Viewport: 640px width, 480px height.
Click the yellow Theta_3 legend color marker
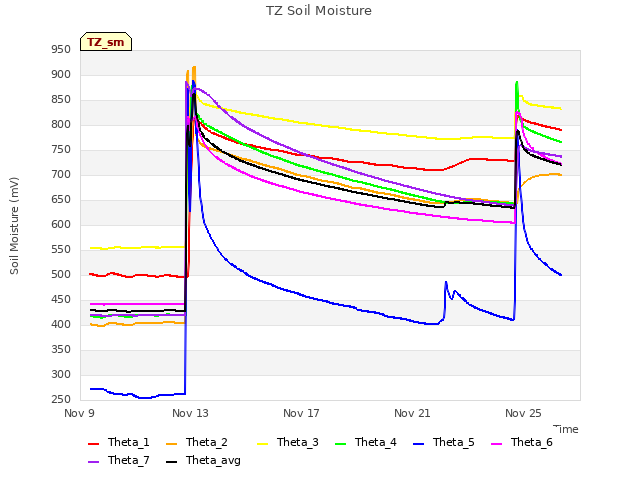pos(262,444)
